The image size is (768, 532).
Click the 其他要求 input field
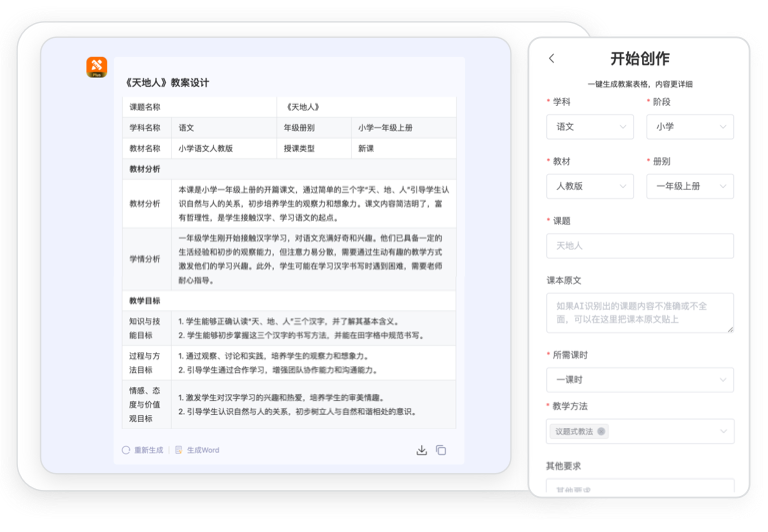(x=639, y=489)
